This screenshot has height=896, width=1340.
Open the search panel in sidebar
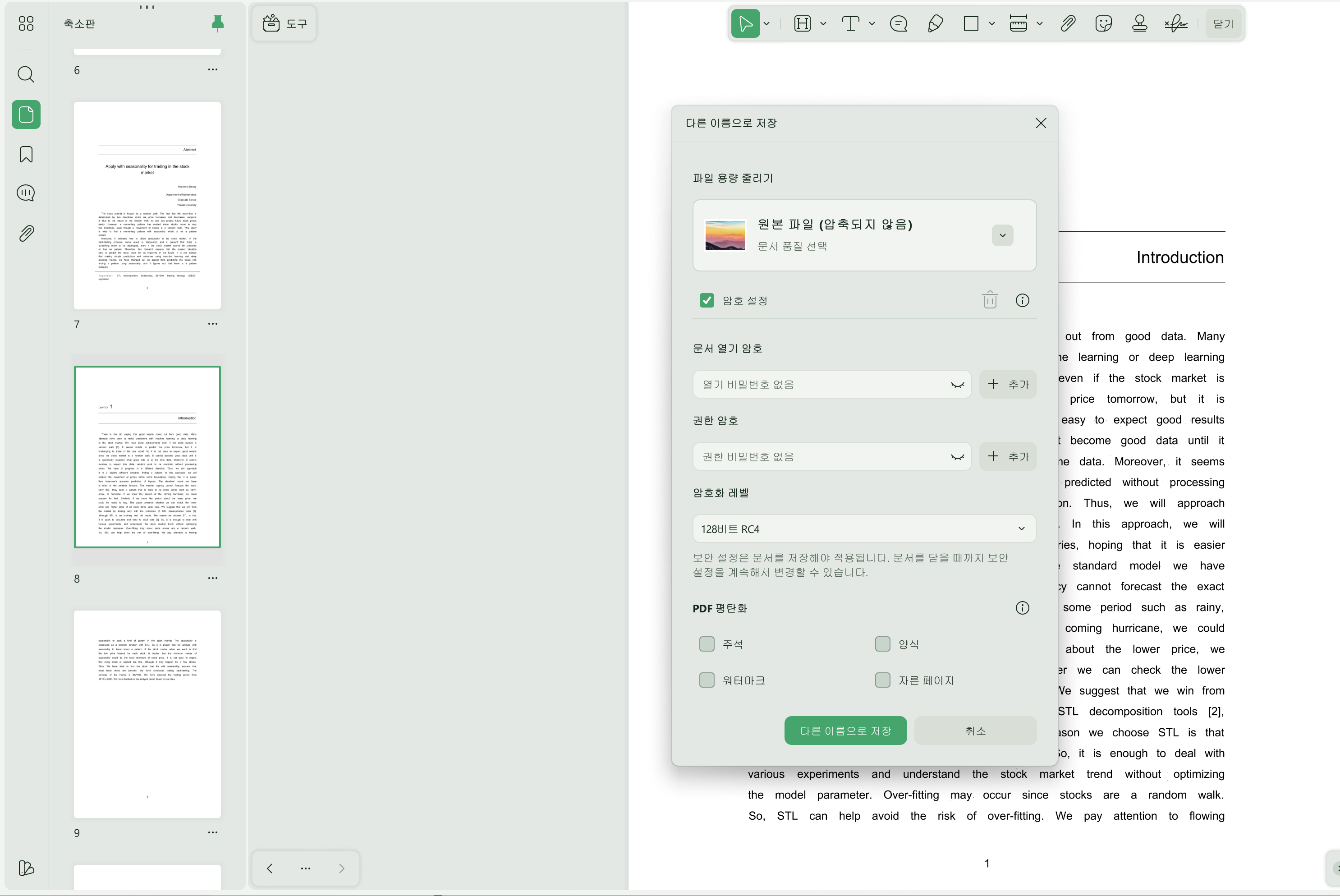coord(26,74)
